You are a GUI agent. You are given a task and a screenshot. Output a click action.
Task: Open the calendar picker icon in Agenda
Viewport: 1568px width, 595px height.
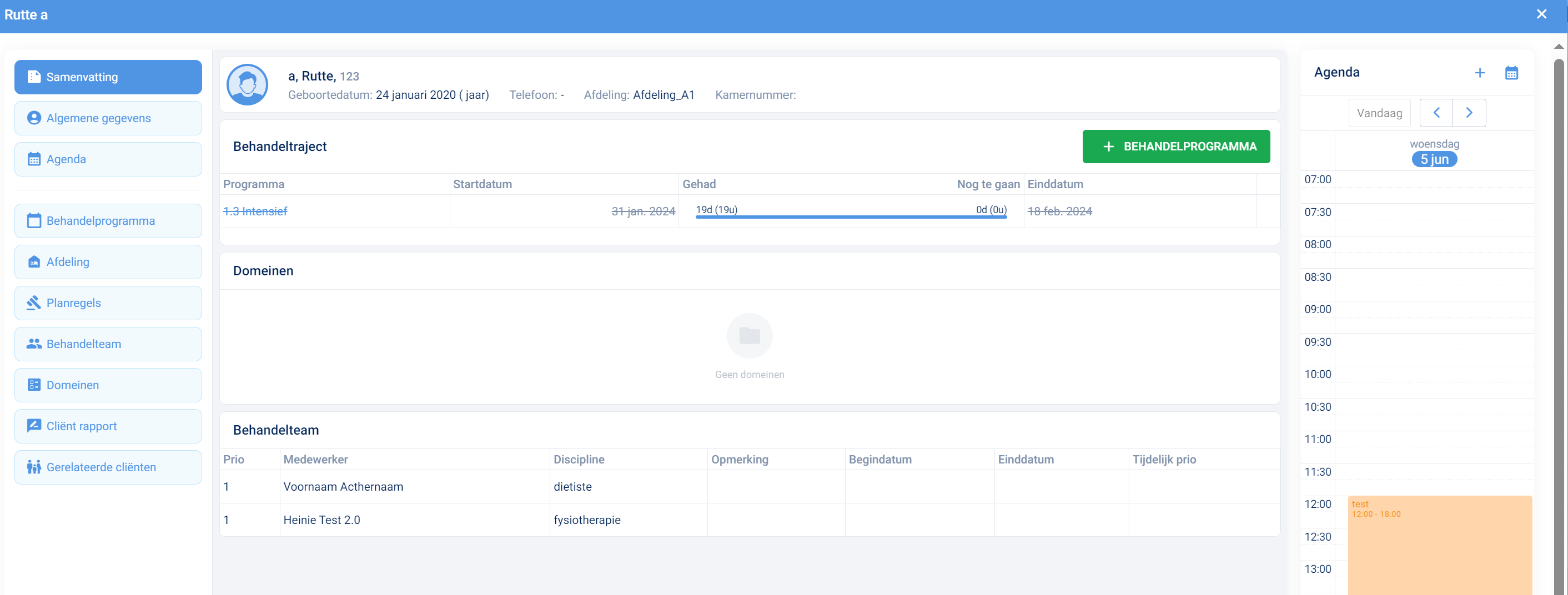pyautogui.click(x=1511, y=73)
